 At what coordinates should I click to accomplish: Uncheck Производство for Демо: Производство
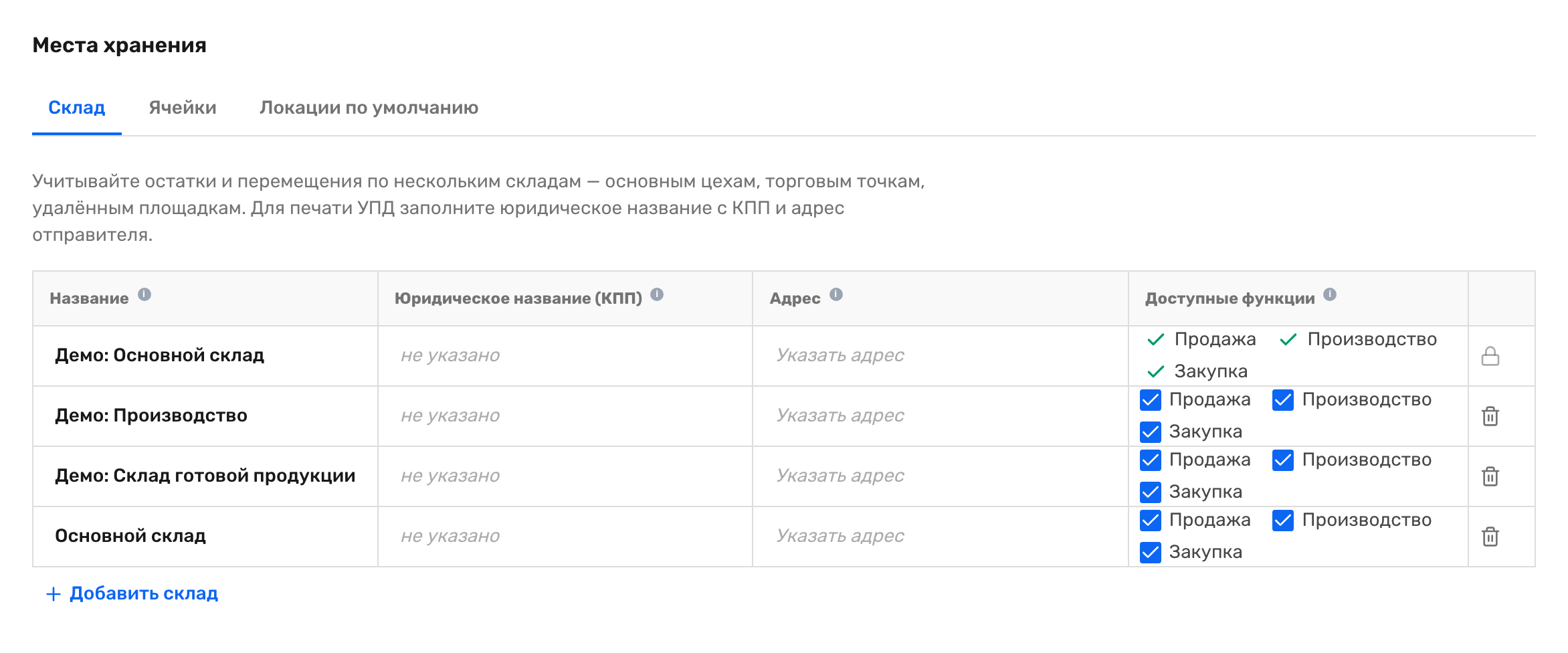[1283, 400]
